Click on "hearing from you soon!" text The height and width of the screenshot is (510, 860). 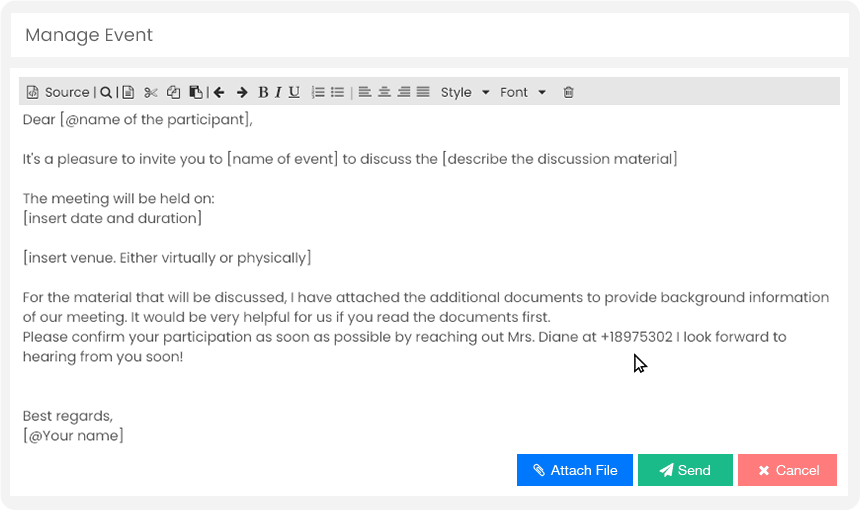[x=103, y=356]
